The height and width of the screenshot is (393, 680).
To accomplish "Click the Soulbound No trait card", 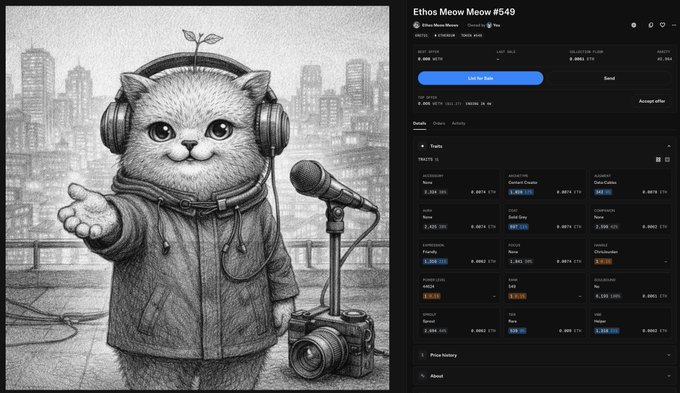I will 631,288.
